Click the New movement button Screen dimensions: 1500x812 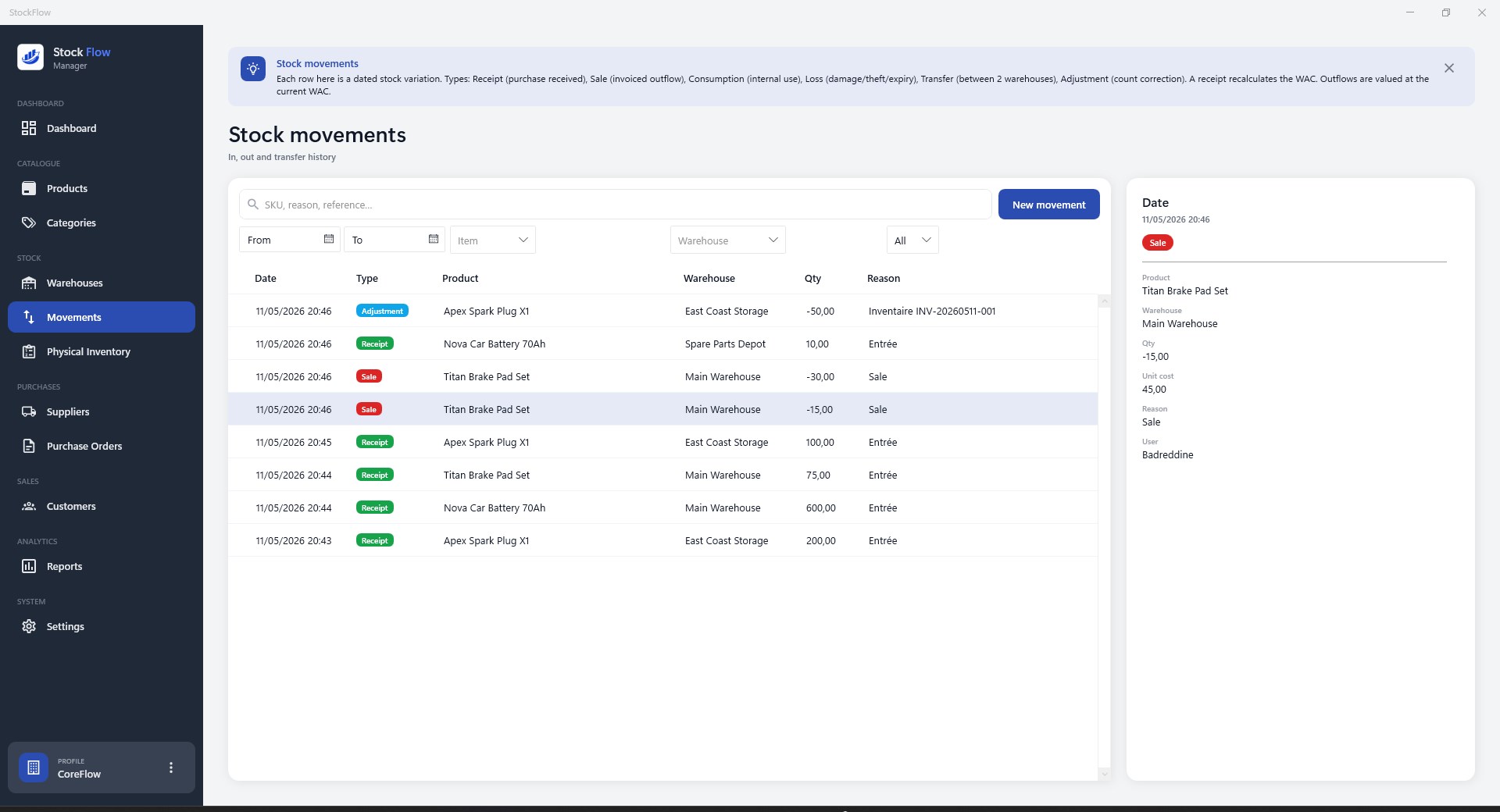pos(1049,205)
